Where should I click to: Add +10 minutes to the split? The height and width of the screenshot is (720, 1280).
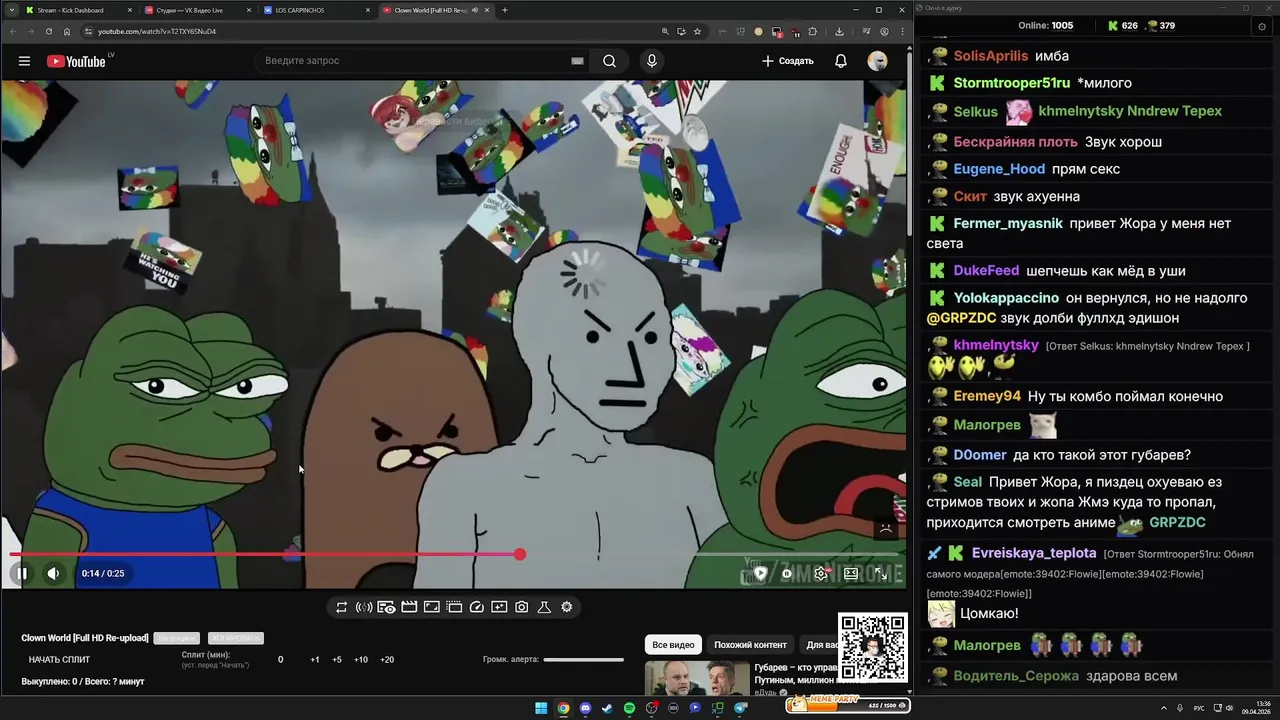[361, 660]
